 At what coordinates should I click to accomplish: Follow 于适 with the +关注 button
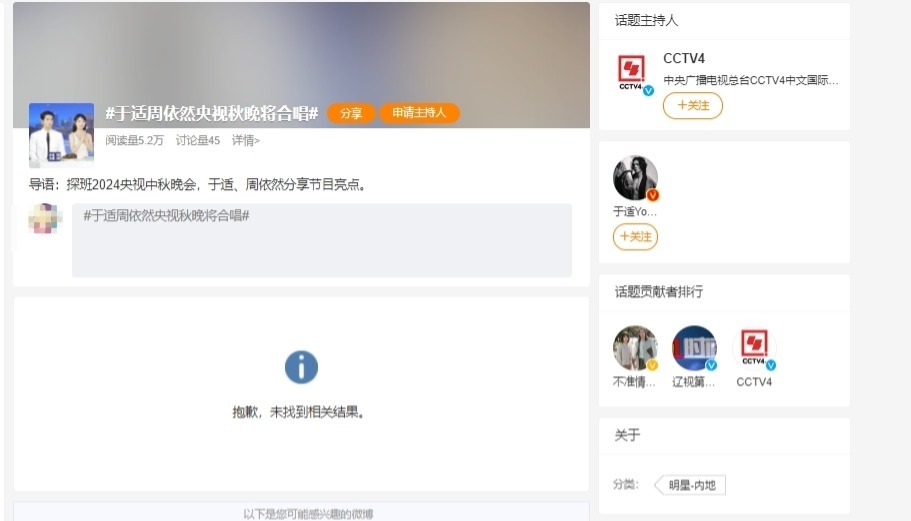tap(635, 237)
